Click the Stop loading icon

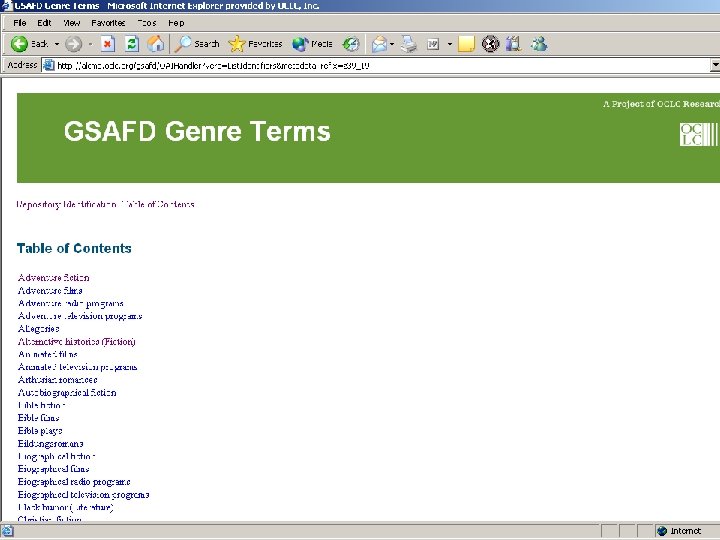(x=107, y=44)
